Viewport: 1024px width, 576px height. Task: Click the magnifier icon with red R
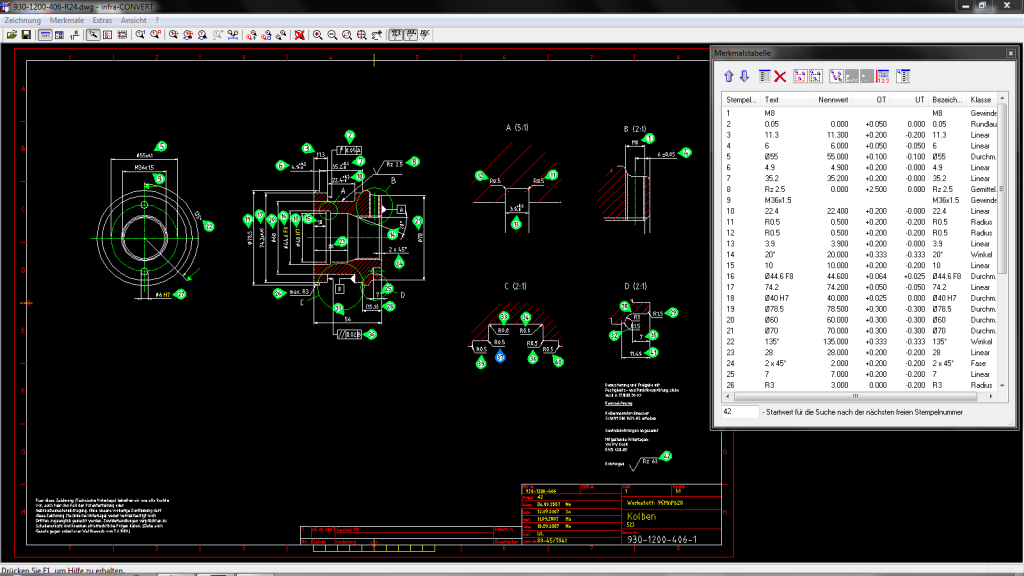155,35
